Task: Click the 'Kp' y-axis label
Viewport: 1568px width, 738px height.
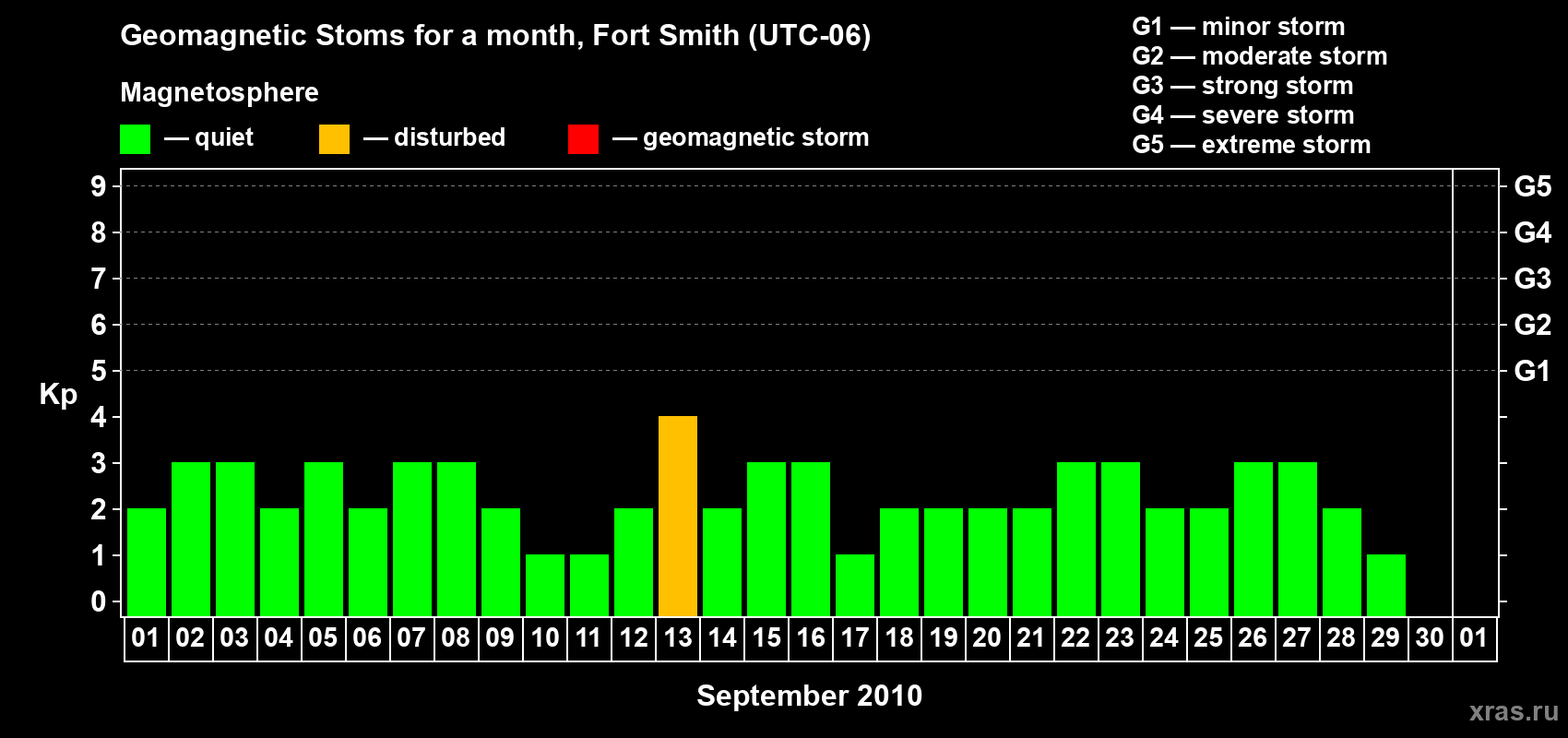Action: point(58,395)
